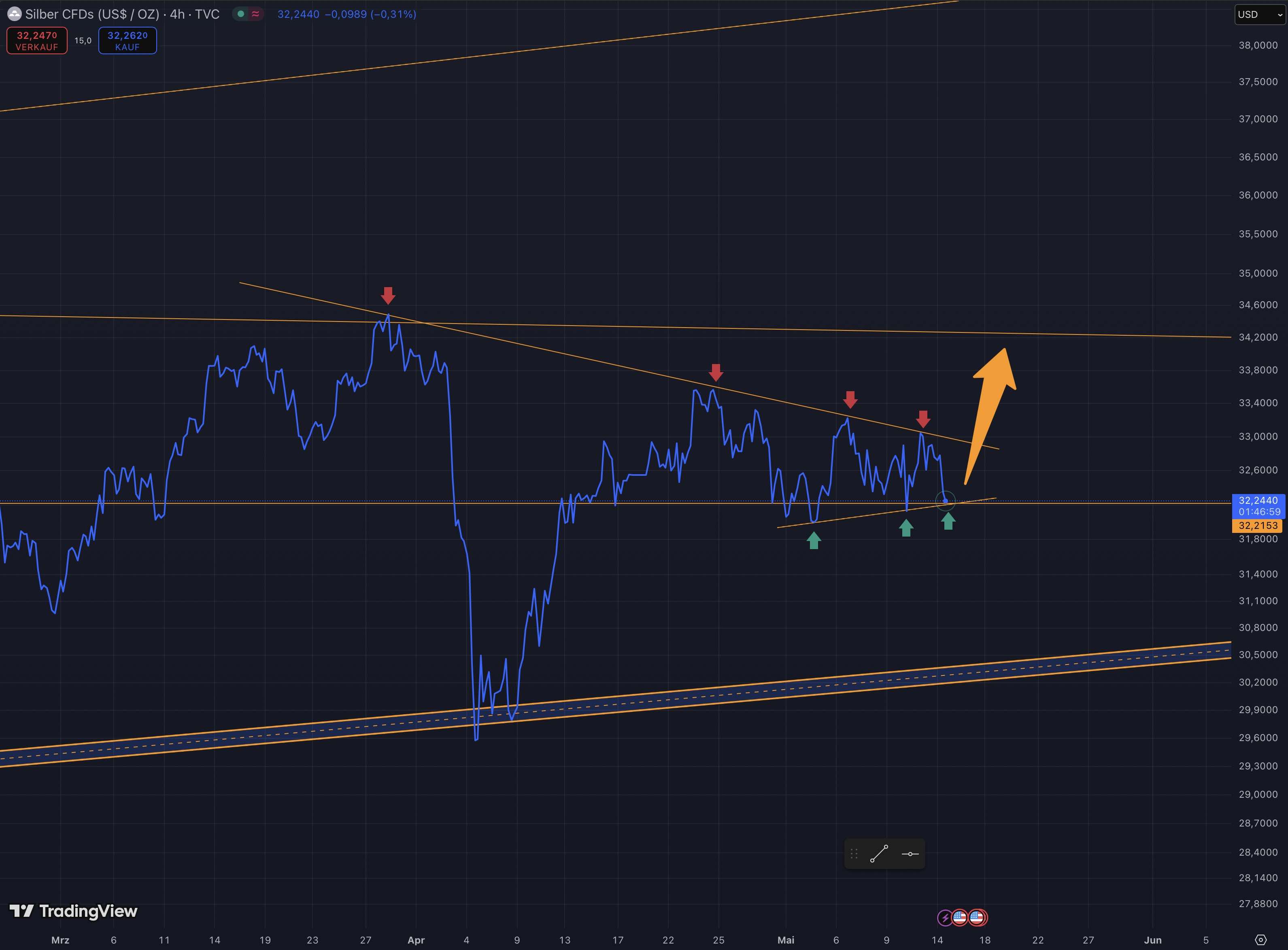This screenshot has width=1288, height=950.
Task: Grab the floating toolbar drag handle
Action: tap(854, 853)
